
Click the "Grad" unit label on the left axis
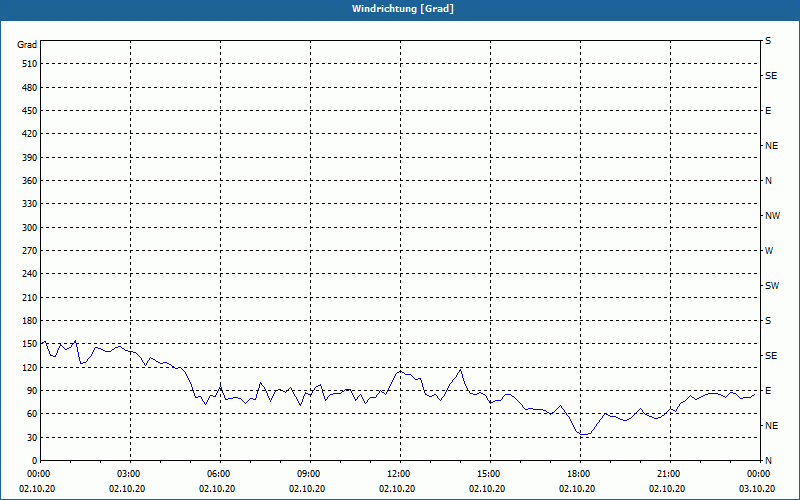pos(27,45)
